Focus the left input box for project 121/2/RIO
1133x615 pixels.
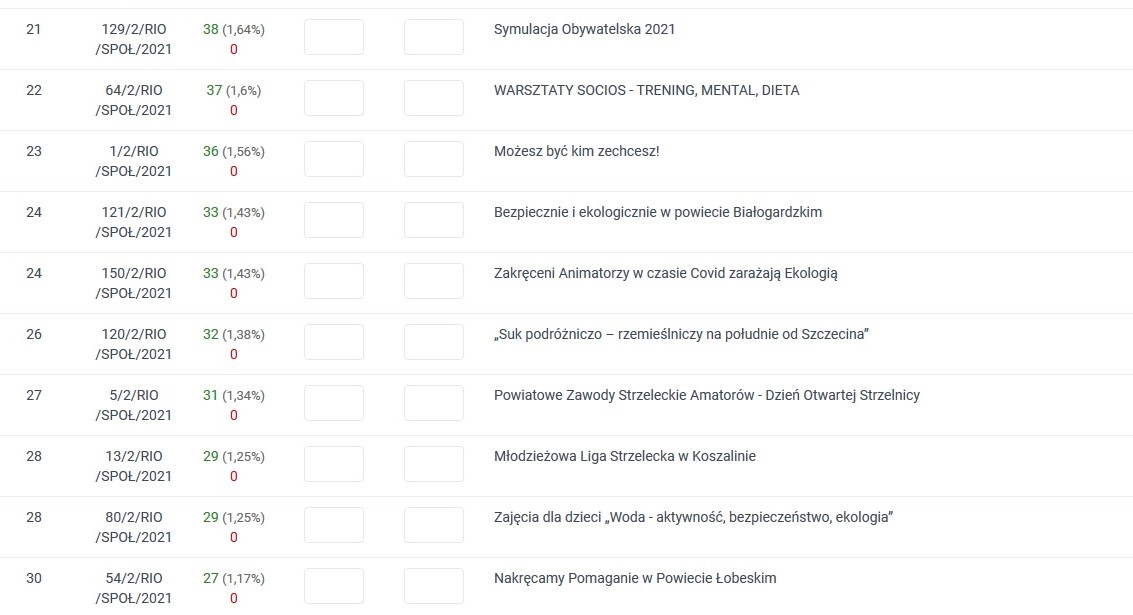(334, 220)
